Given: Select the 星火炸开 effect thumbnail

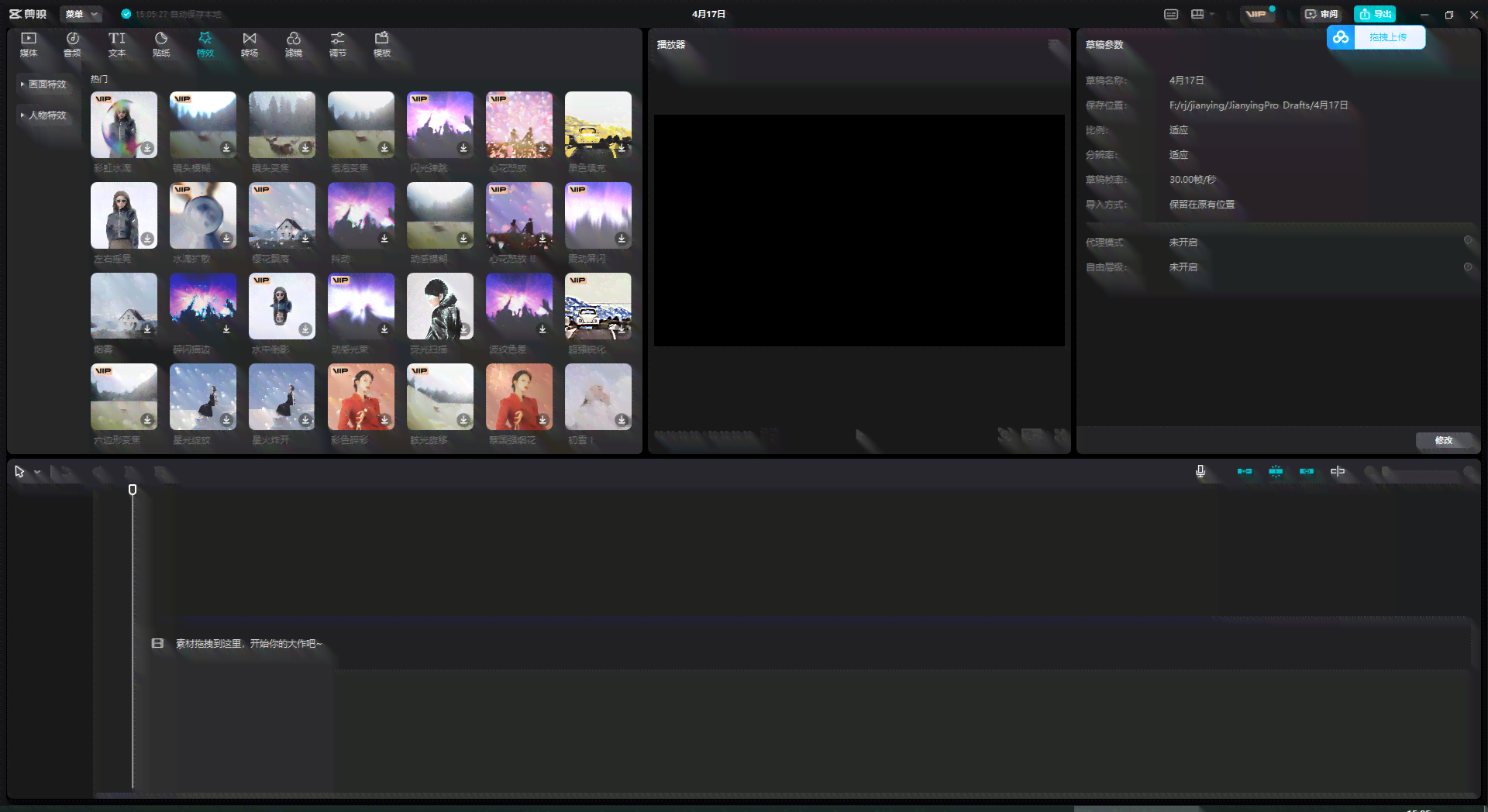Looking at the screenshot, I should coord(282,397).
